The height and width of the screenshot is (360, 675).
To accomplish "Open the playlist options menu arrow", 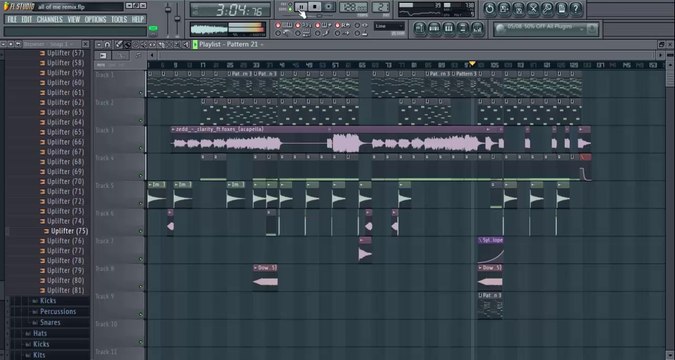I will point(99,44).
